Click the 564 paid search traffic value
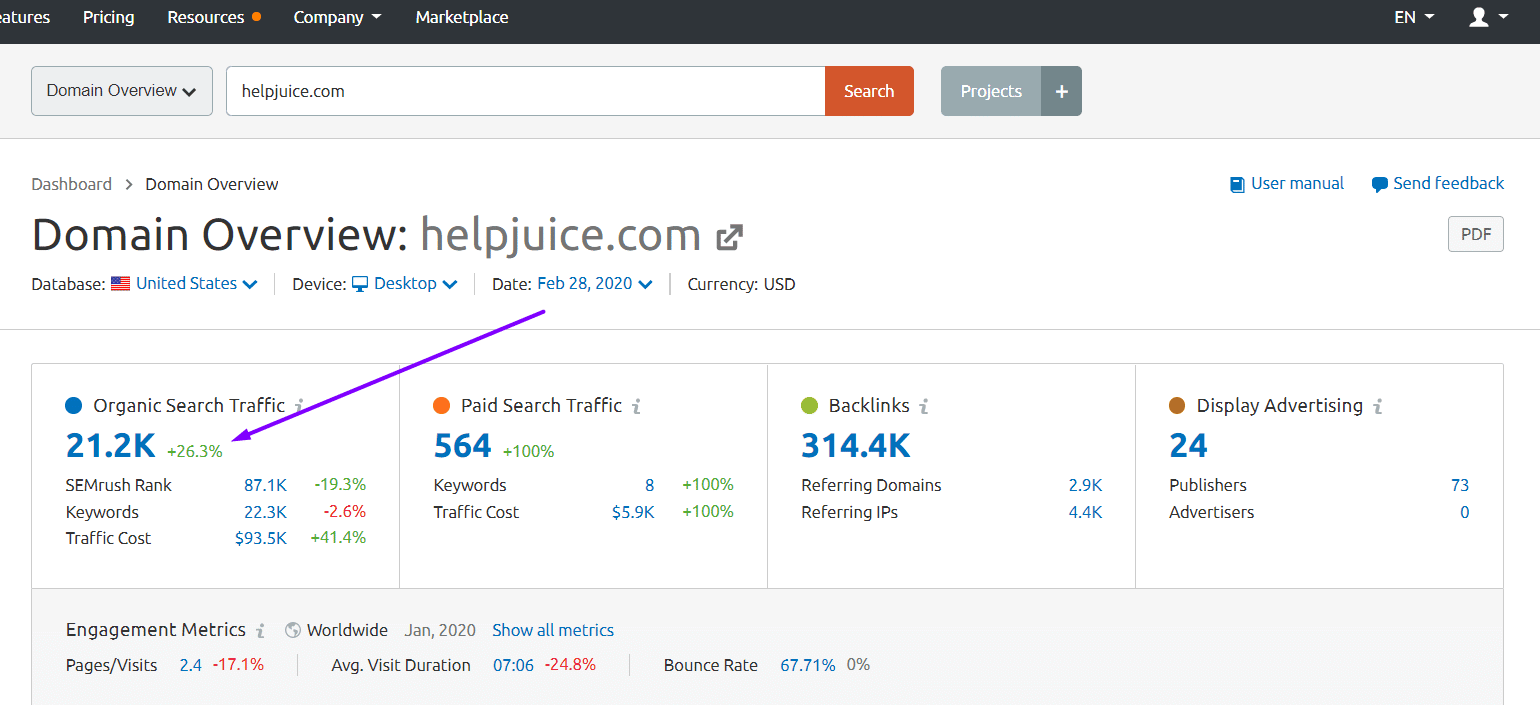1540x705 pixels. click(463, 445)
